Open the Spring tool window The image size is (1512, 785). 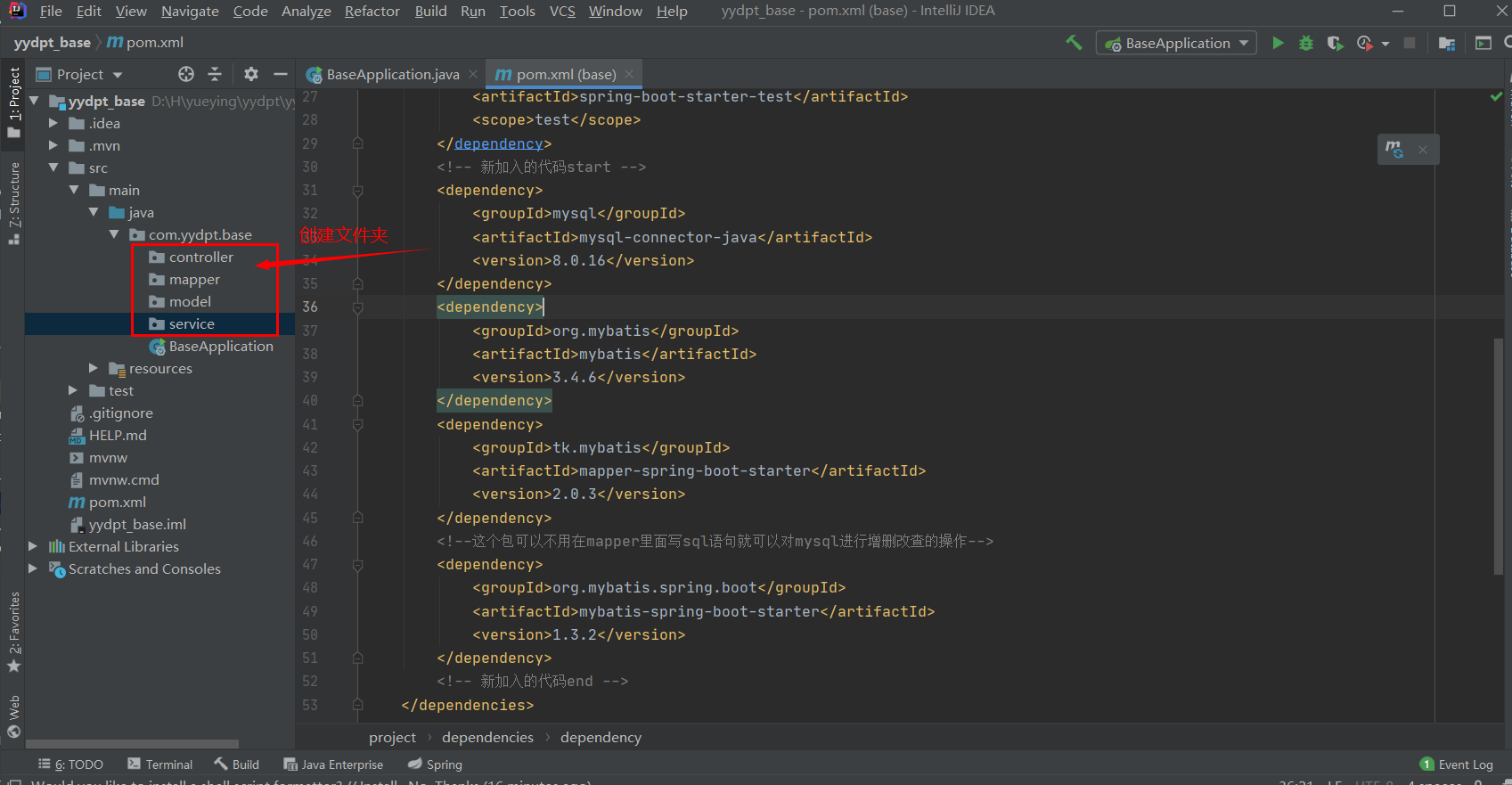435,765
